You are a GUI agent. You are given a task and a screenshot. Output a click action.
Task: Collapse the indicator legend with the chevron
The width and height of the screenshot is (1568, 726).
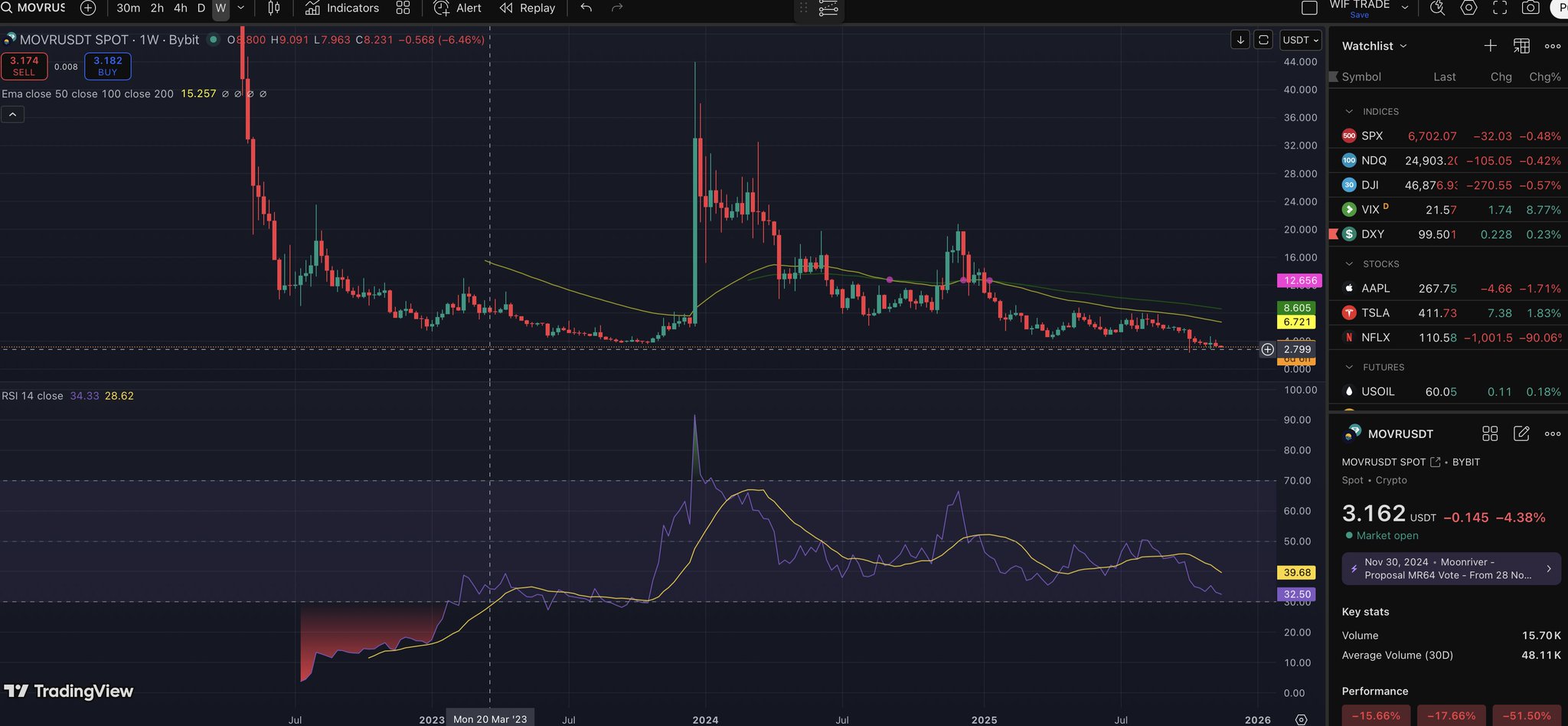(13, 114)
